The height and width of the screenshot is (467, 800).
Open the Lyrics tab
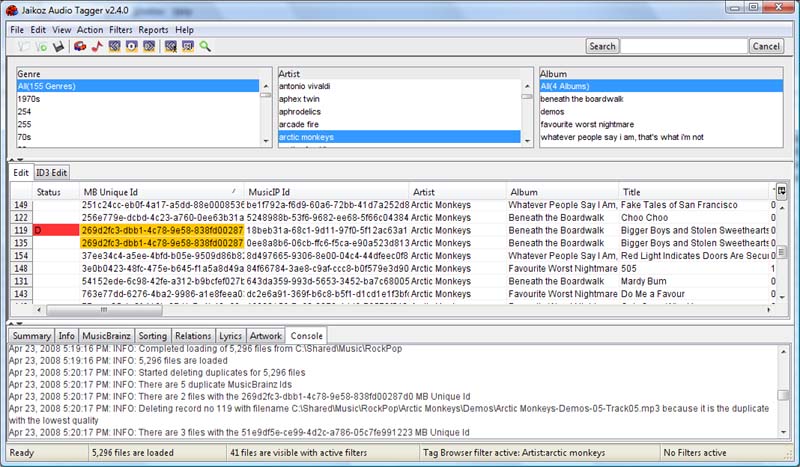[x=230, y=336]
